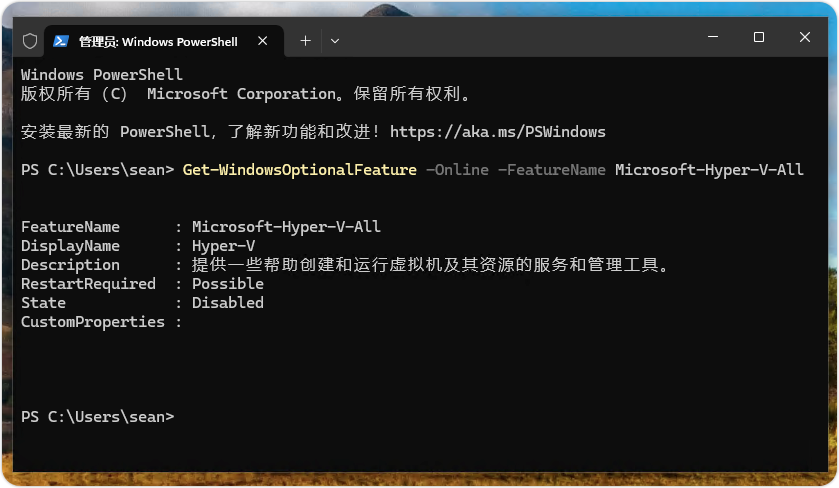Click the FeatureName output label
This screenshot has width=839, height=488.
(x=70, y=227)
